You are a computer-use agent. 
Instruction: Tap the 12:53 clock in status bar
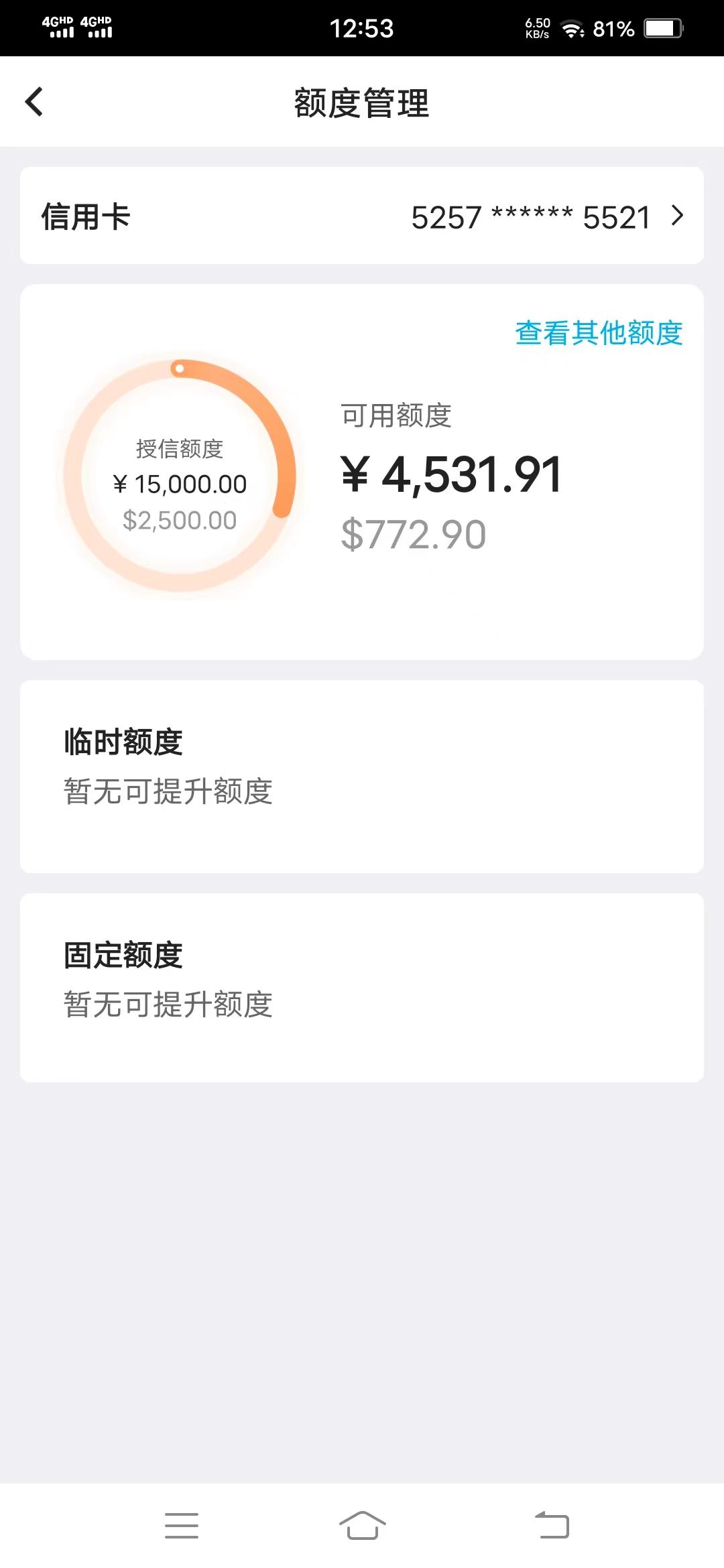pos(361,29)
